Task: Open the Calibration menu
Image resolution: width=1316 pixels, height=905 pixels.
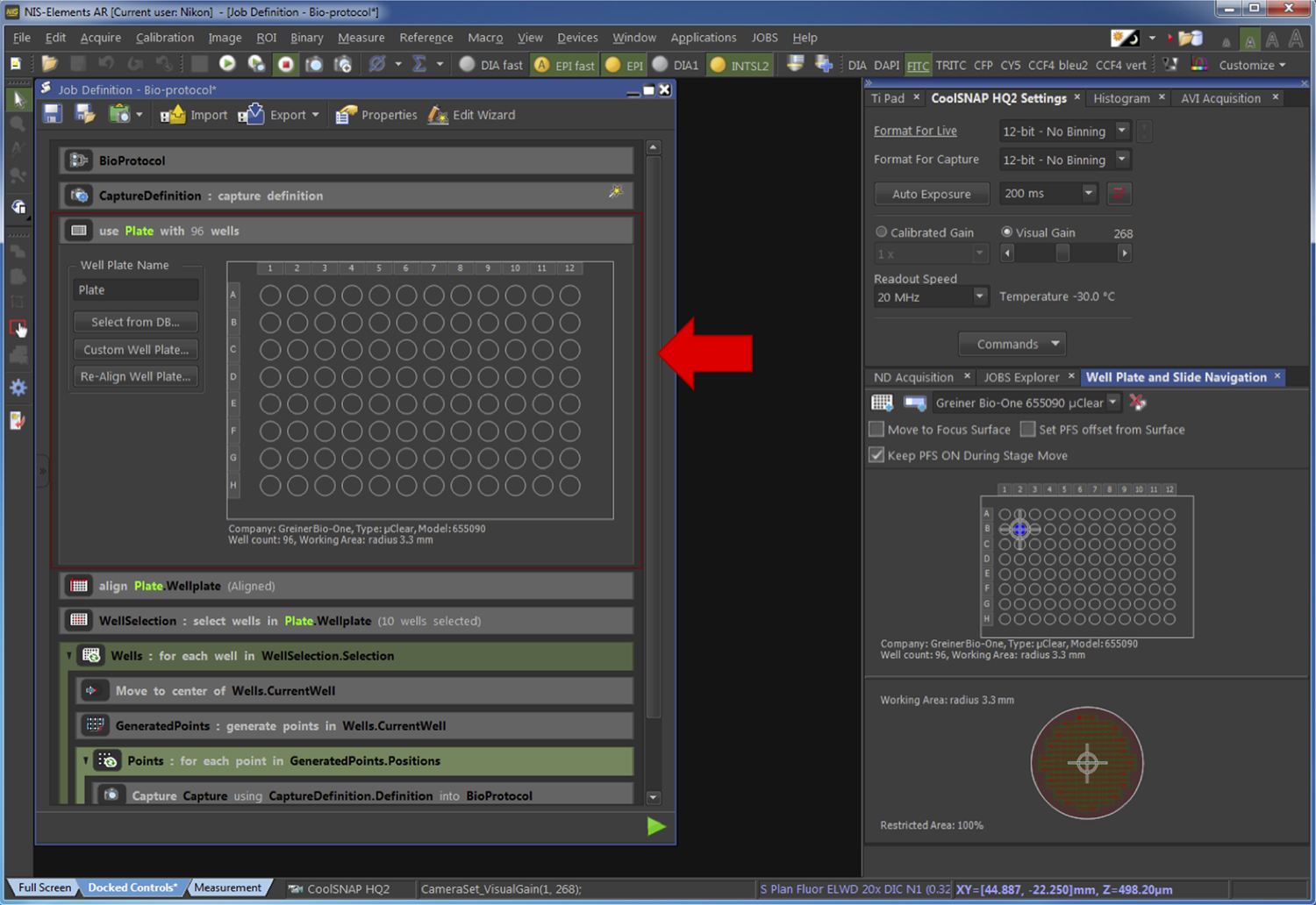Action: click(165, 38)
